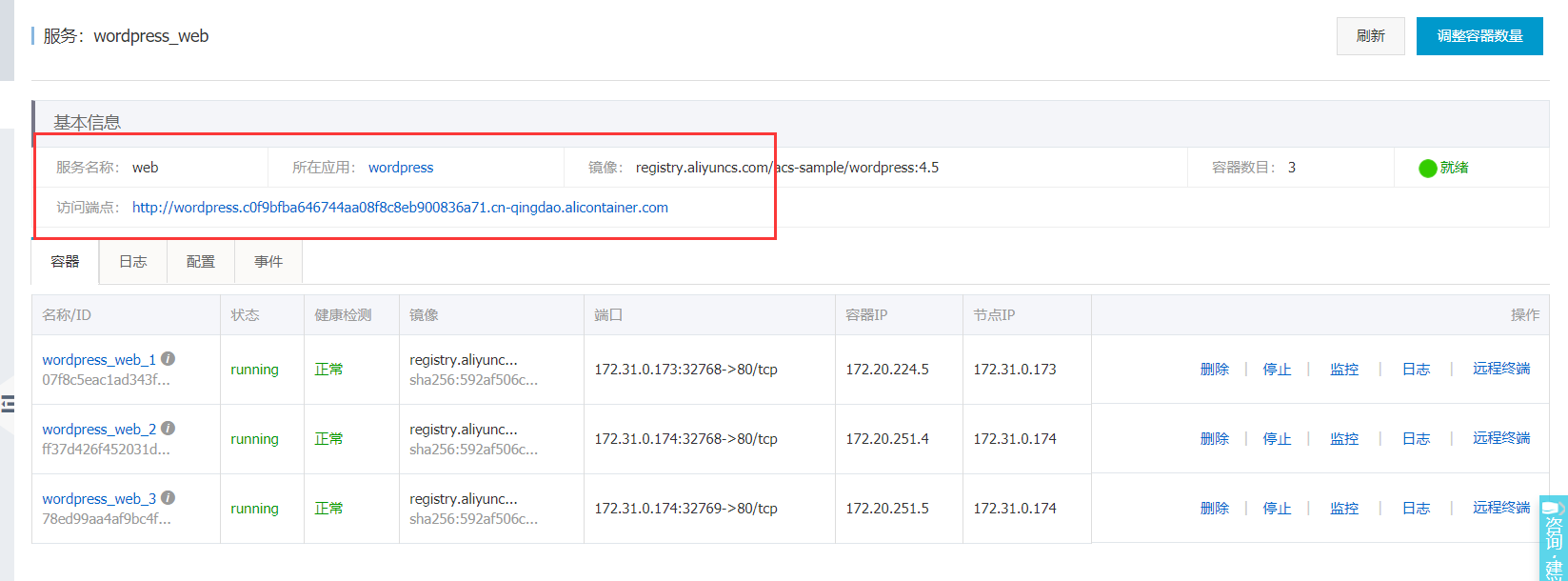Delete container wordpress_web_1 via 删除

[1215, 370]
